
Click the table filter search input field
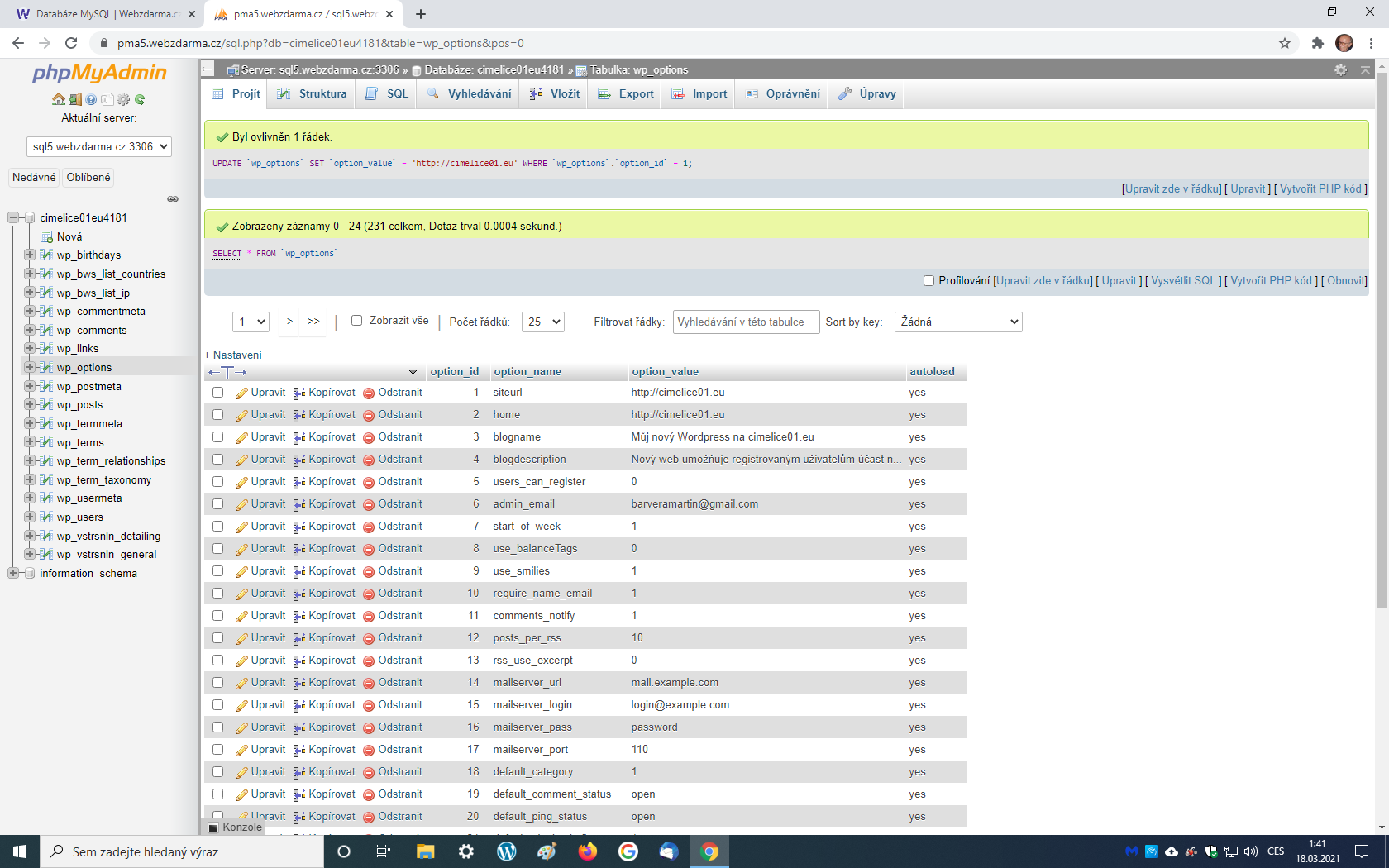(746, 322)
